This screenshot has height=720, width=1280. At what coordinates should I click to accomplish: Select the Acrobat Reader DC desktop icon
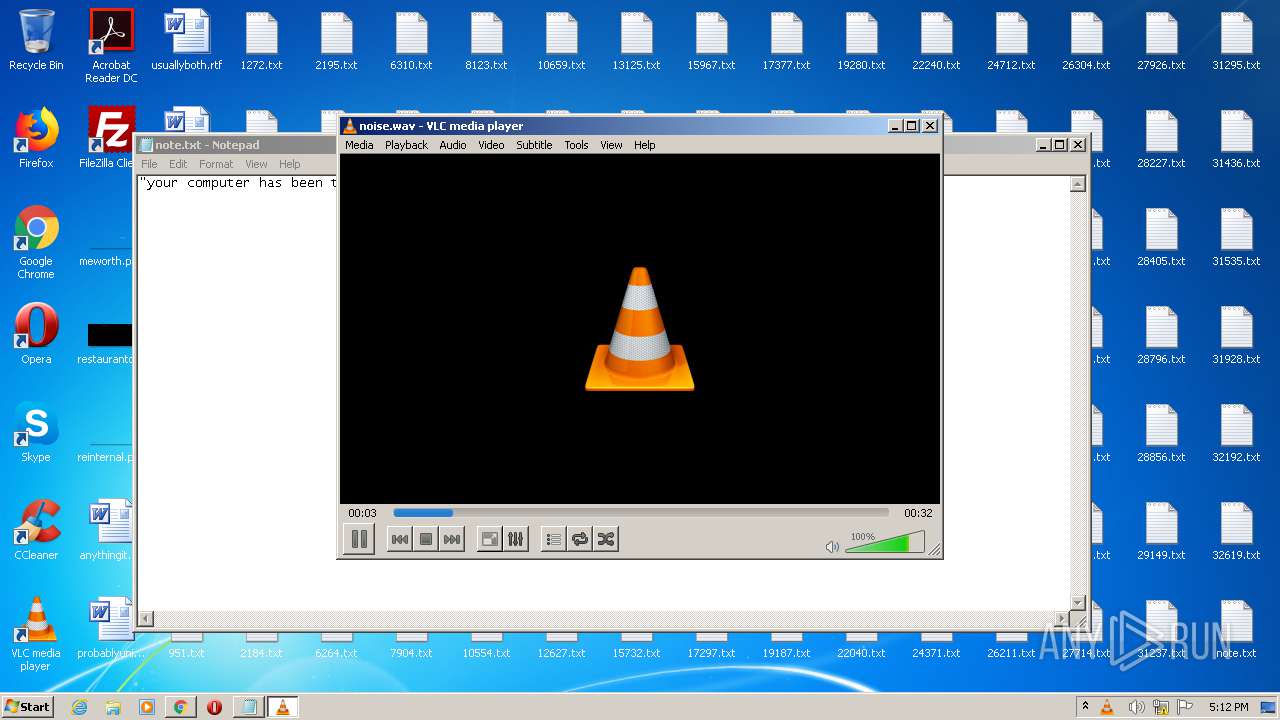point(111,46)
